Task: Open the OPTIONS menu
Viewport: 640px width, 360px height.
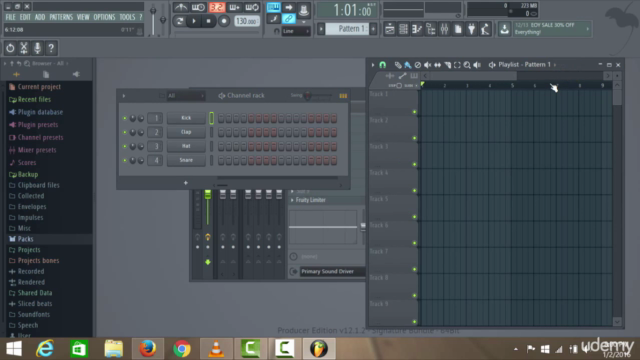Action: pos(104,17)
